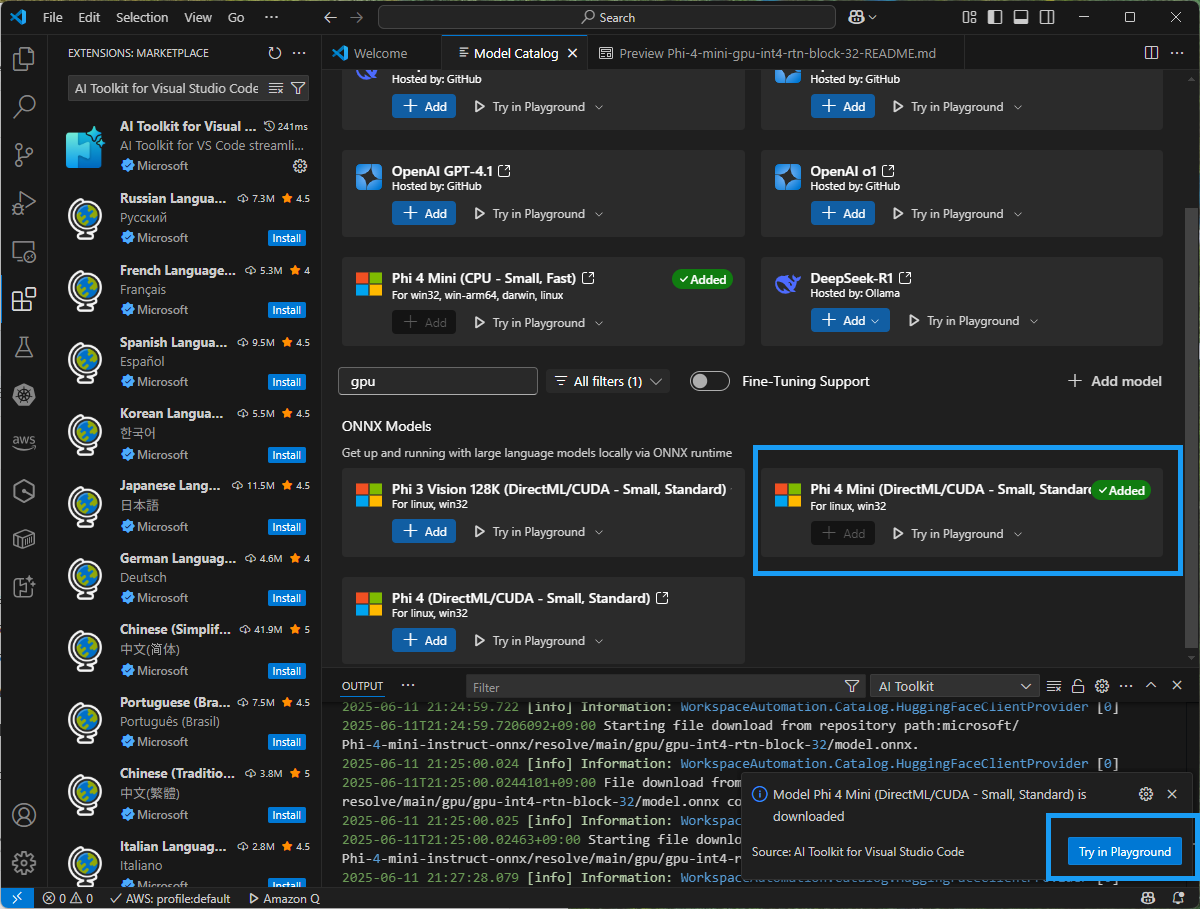Image resolution: width=1200 pixels, height=909 pixels.
Task: Go back using title bar arrow
Action: click(x=331, y=17)
